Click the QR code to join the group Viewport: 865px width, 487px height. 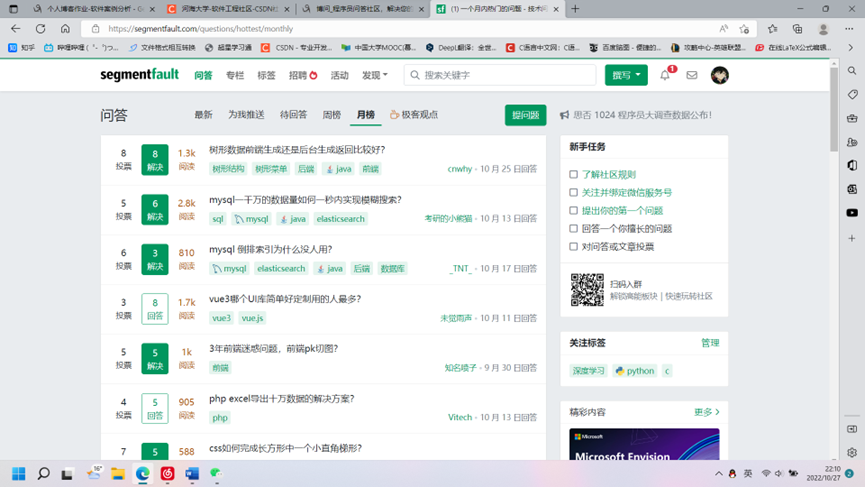(587, 290)
